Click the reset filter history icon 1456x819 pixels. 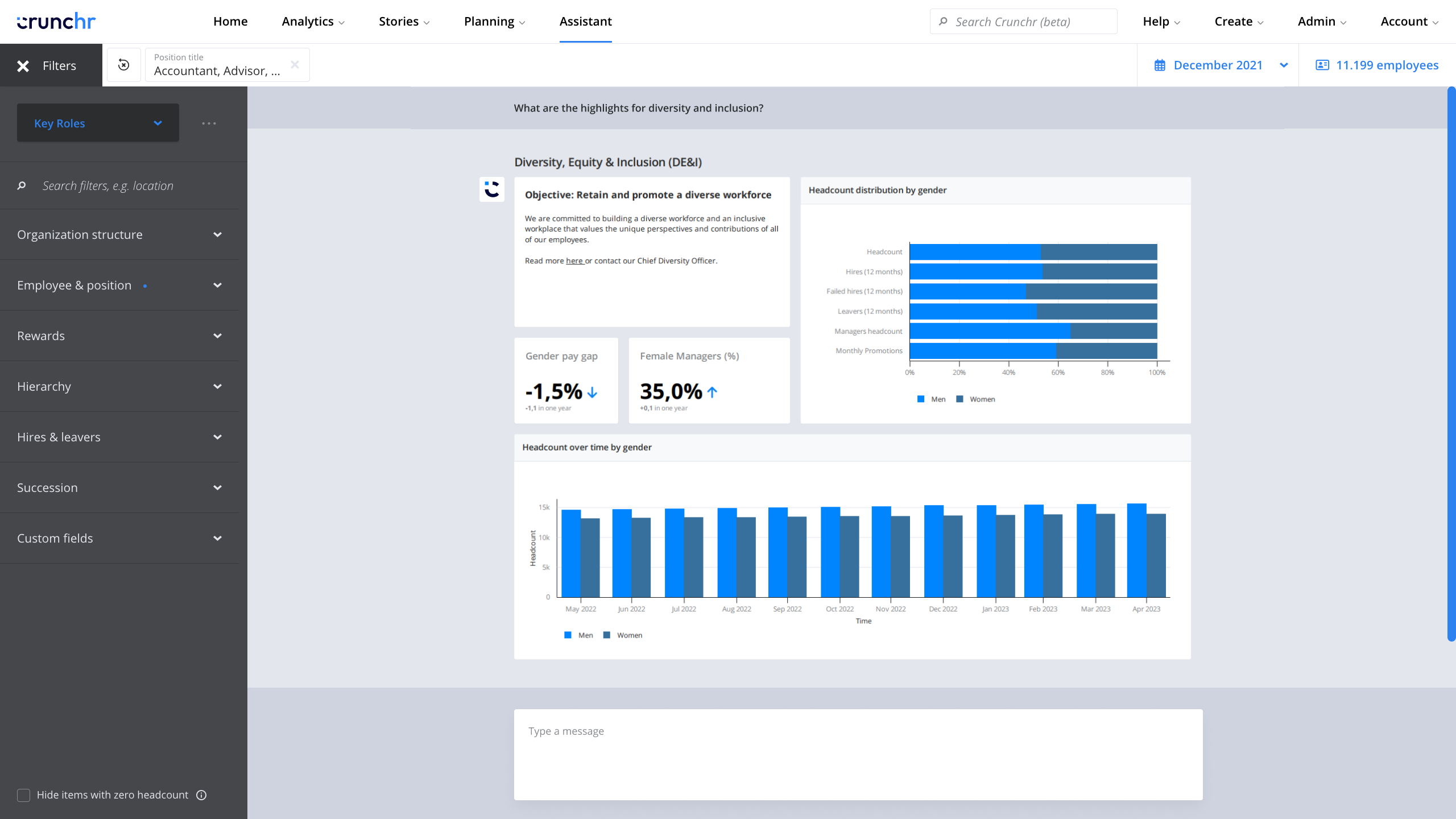[124, 64]
